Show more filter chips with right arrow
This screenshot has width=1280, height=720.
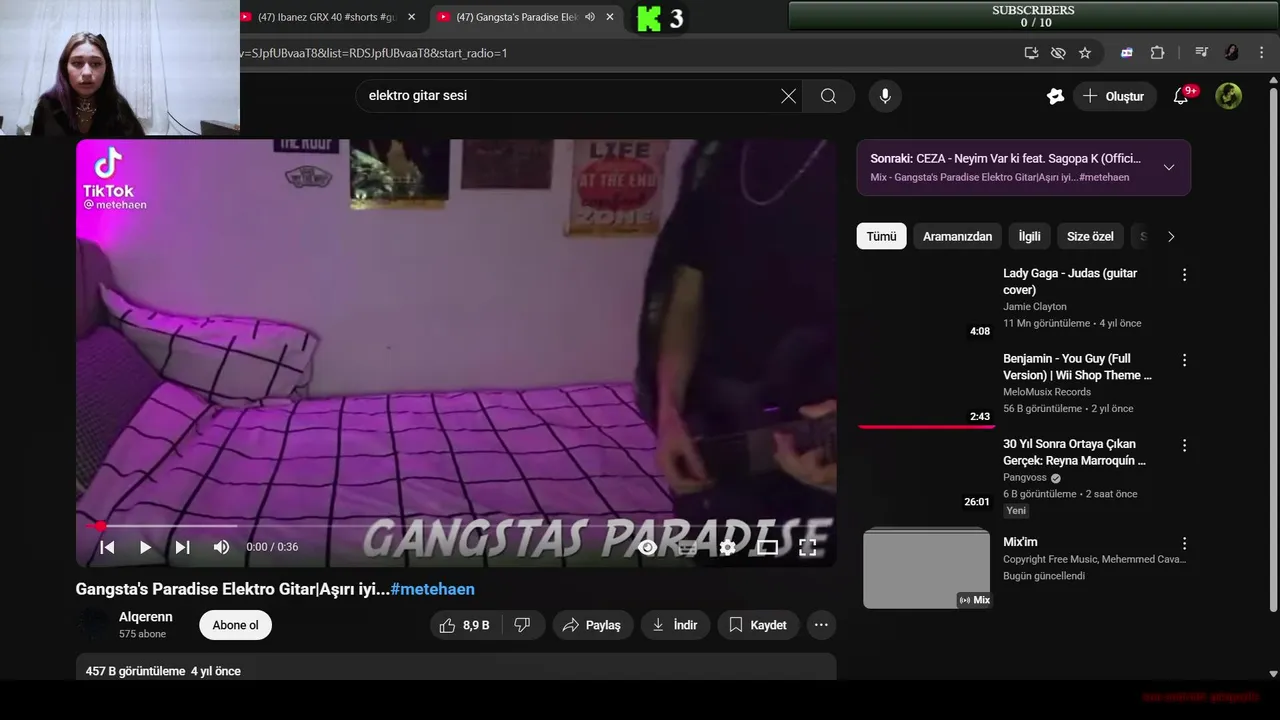[x=1171, y=236]
